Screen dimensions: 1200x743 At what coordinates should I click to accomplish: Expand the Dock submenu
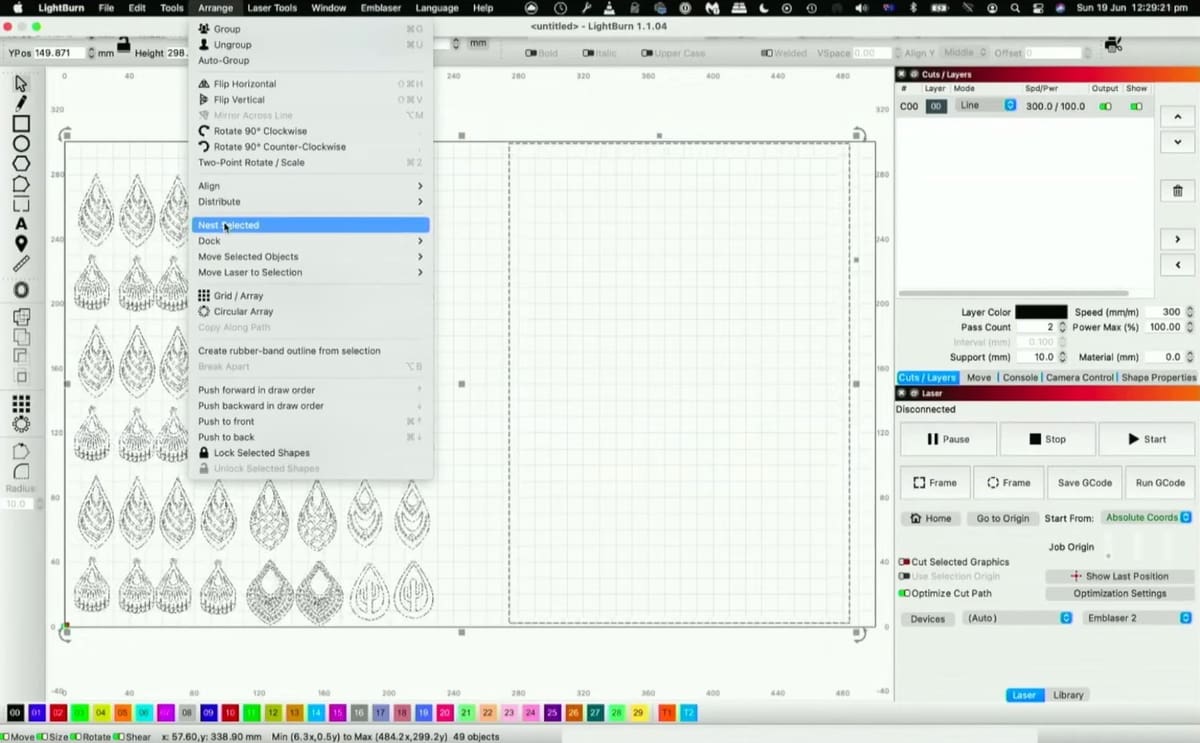pyautogui.click(x=310, y=241)
